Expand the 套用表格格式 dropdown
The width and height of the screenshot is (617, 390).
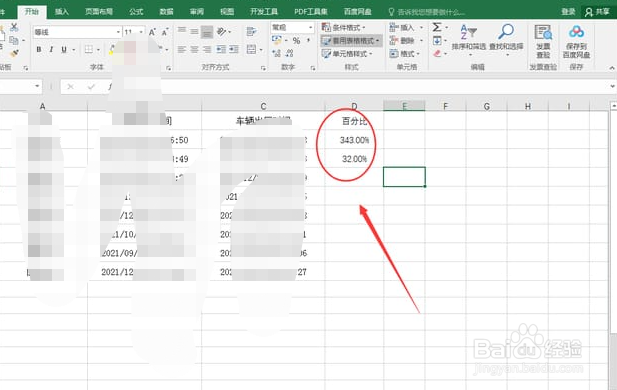tap(377, 41)
